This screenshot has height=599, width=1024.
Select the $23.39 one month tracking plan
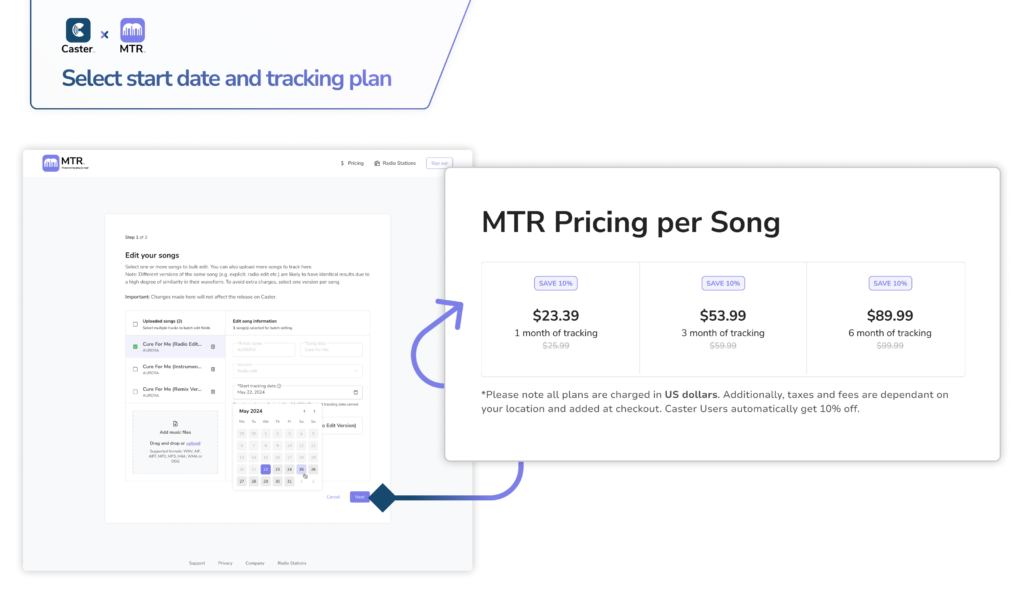[x=560, y=319]
